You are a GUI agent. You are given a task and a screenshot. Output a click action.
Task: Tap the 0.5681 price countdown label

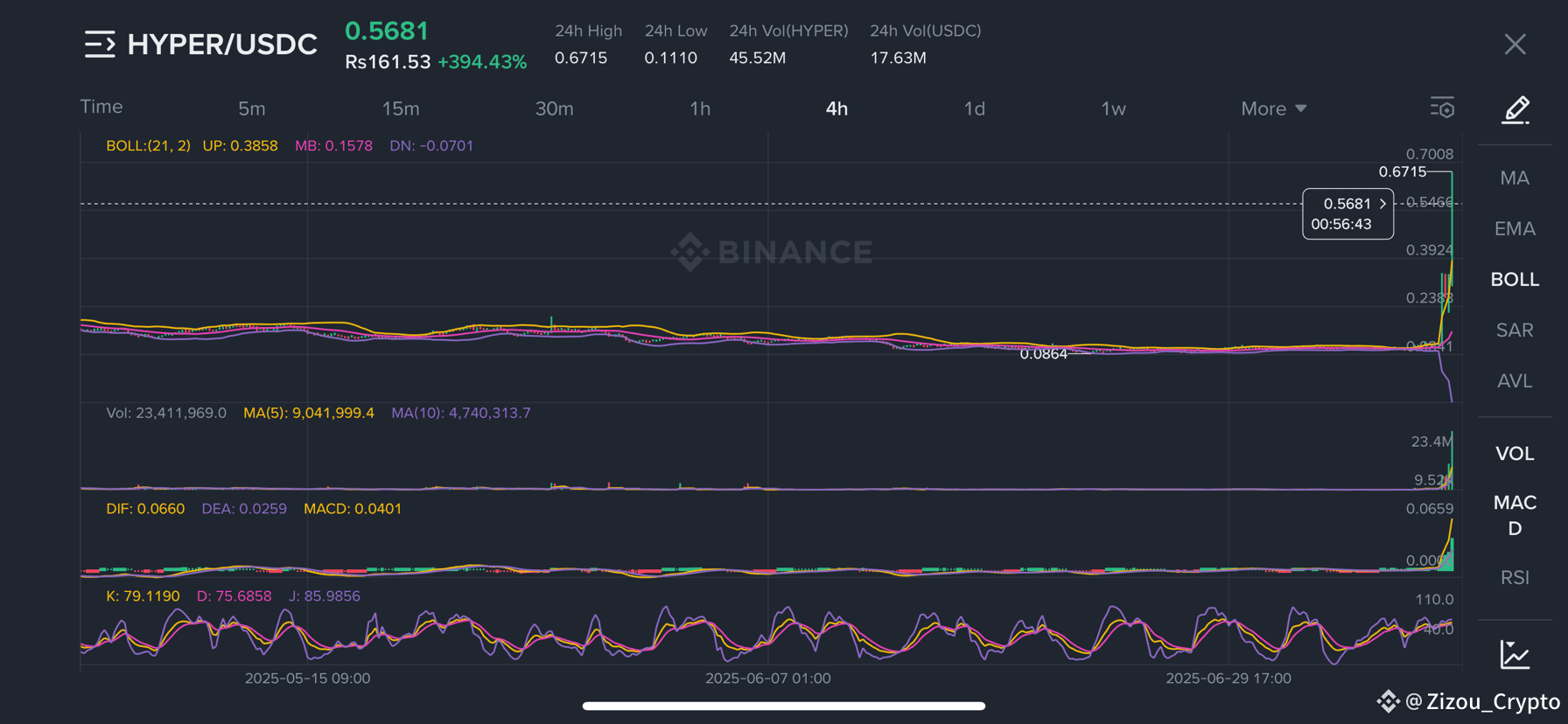coord(1347,213)
